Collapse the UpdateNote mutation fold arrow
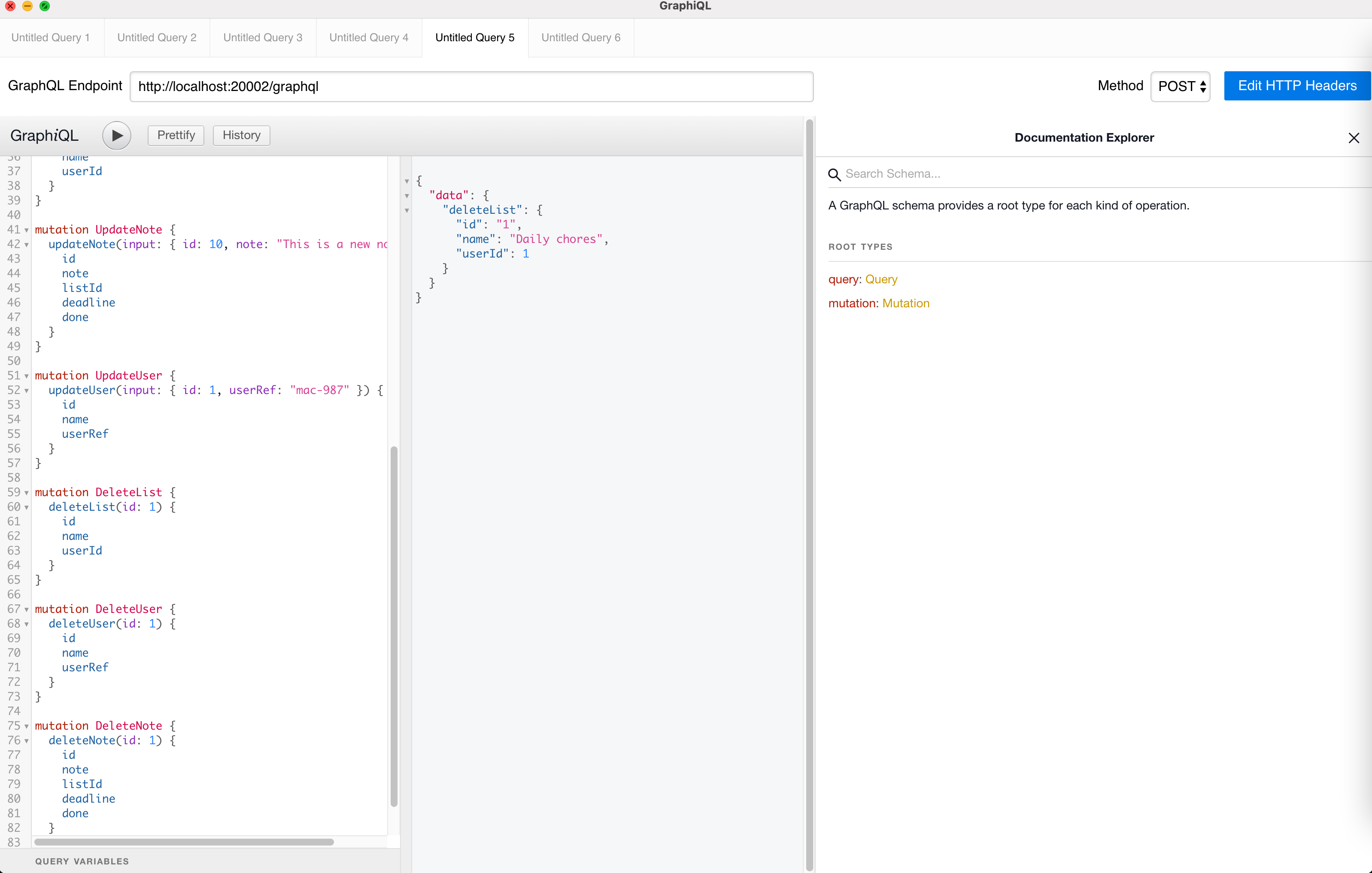1372x873 pixels. pos(26,230)
